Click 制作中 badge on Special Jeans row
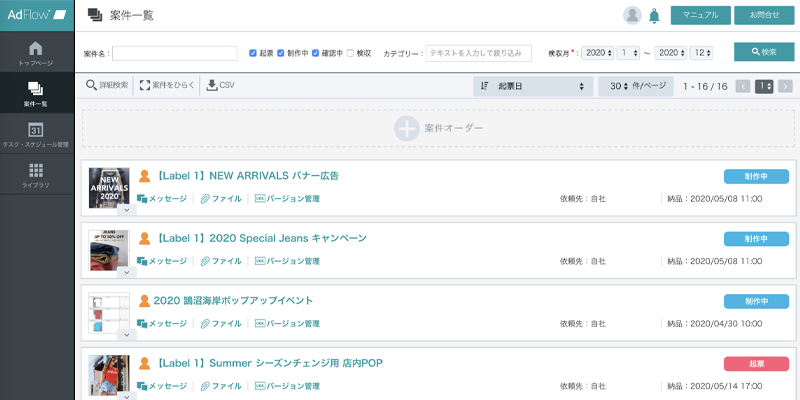 756,239
